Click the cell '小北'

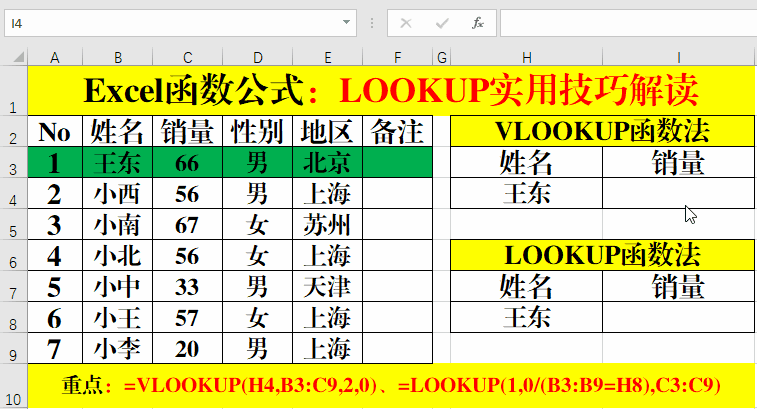[118, 255]
